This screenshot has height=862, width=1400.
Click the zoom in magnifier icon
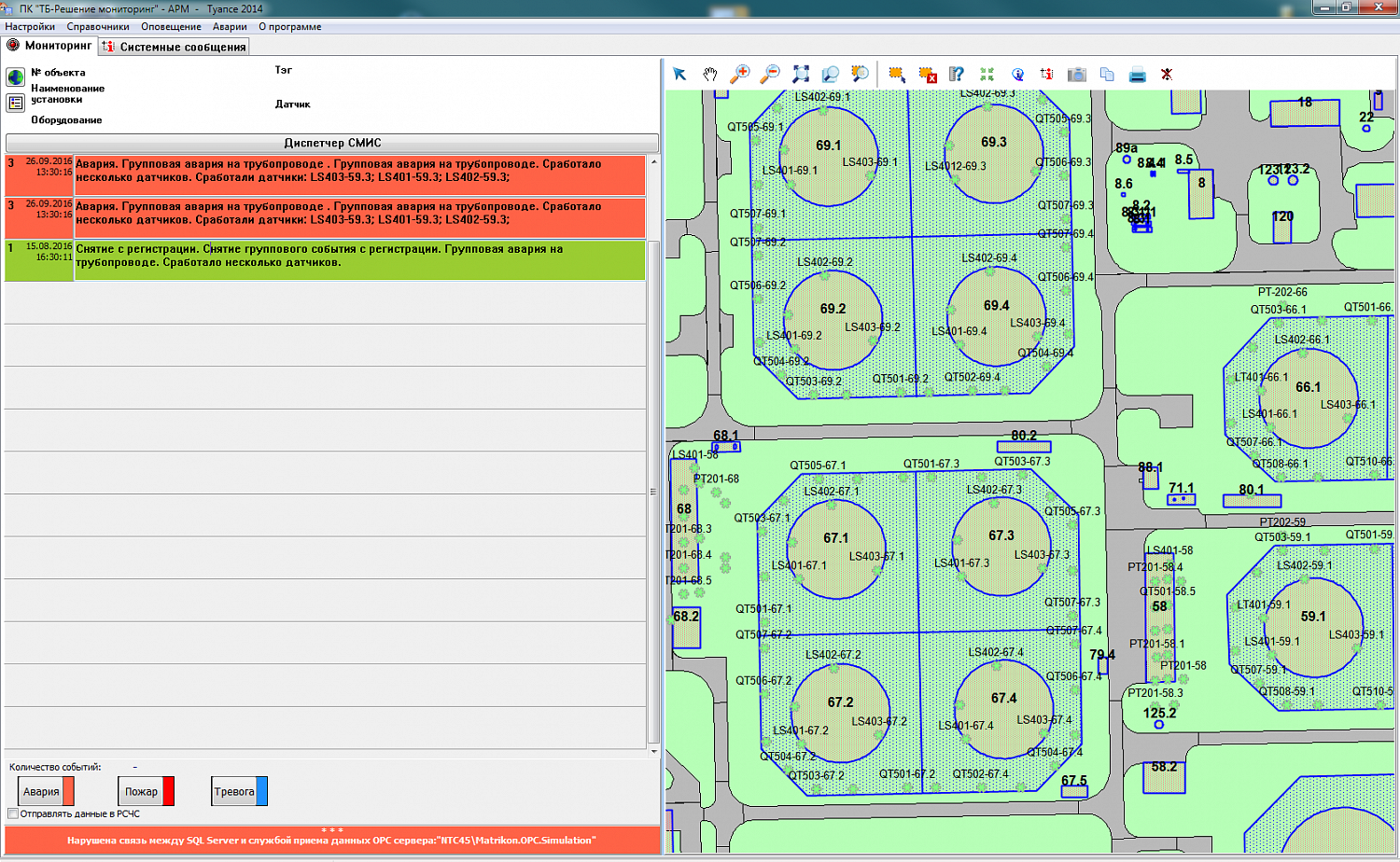coord(740,74)
